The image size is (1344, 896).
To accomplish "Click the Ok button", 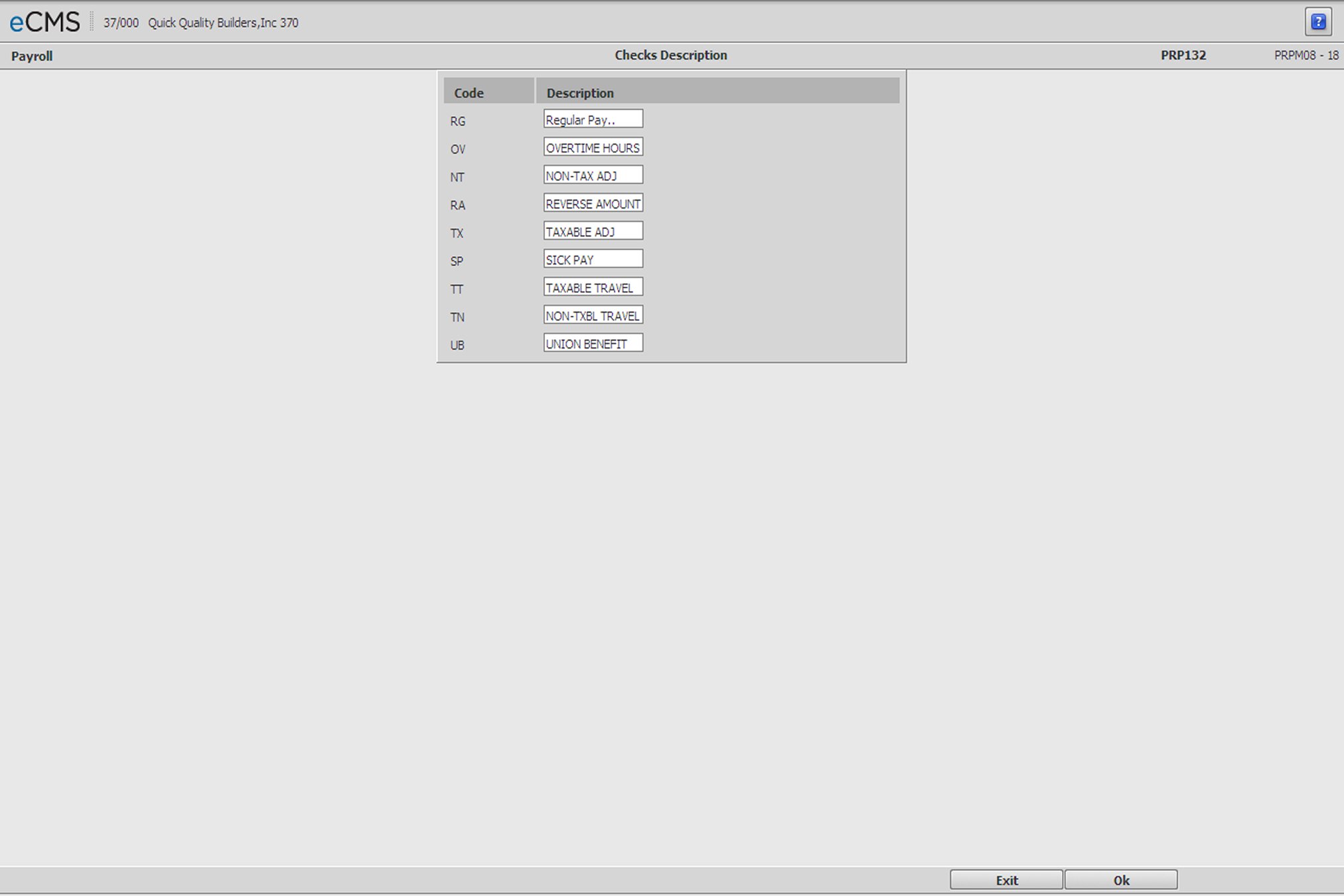I will click(1120, 879).
